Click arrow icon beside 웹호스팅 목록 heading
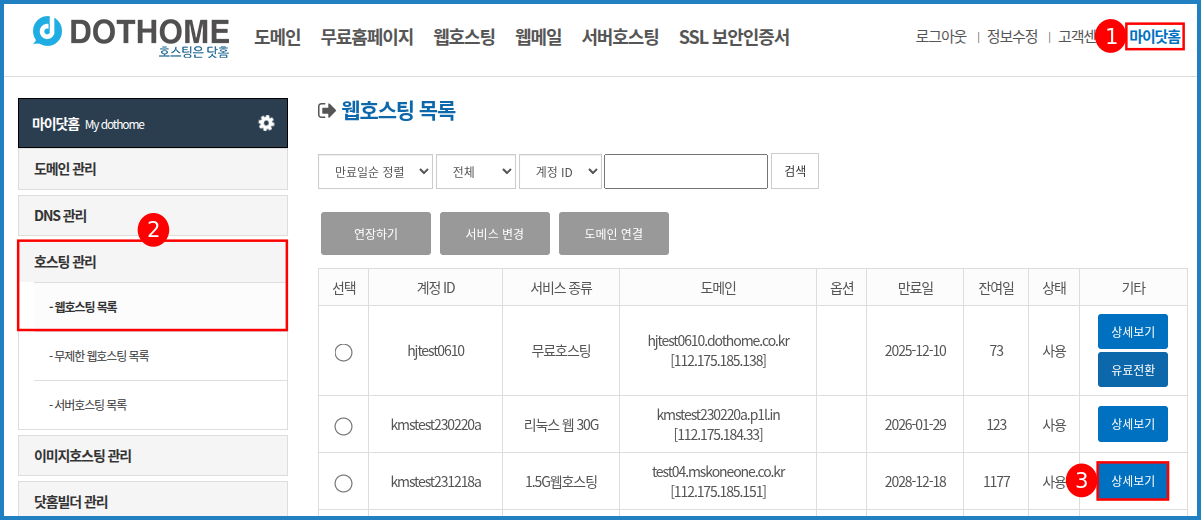 [x=325, y=111]
